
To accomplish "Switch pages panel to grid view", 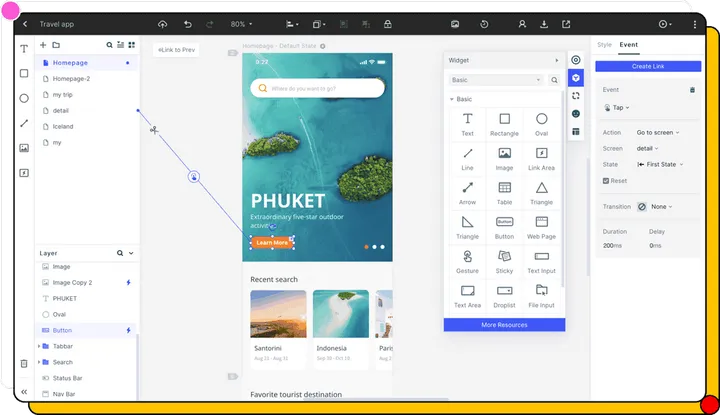I will tap(132, 45).
